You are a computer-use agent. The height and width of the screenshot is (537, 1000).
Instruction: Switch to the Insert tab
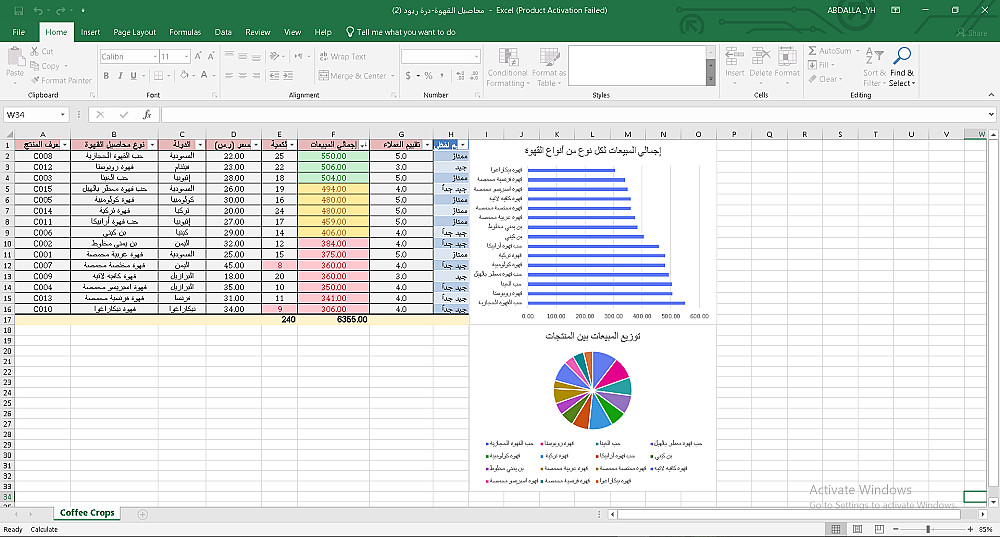click(90, 32)
